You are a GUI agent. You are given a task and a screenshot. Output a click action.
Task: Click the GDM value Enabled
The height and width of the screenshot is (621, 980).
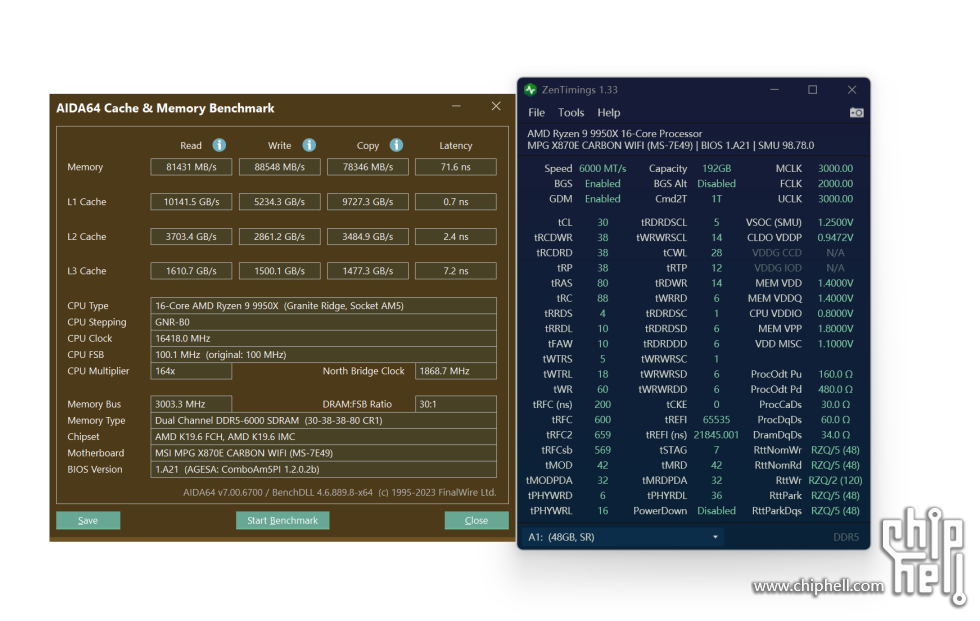(x=602, y=199)
